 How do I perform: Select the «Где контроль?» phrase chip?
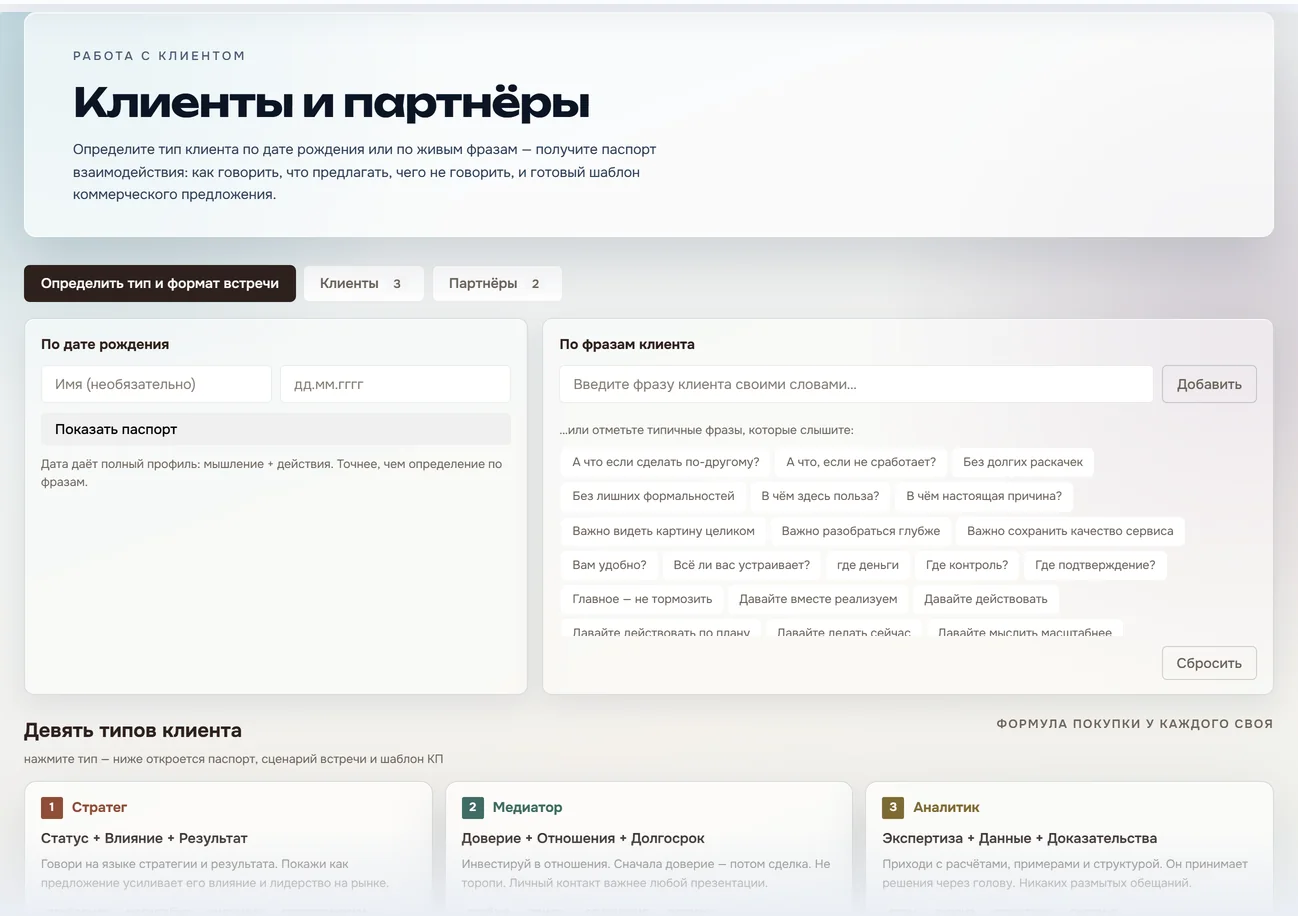pos(967,565)
